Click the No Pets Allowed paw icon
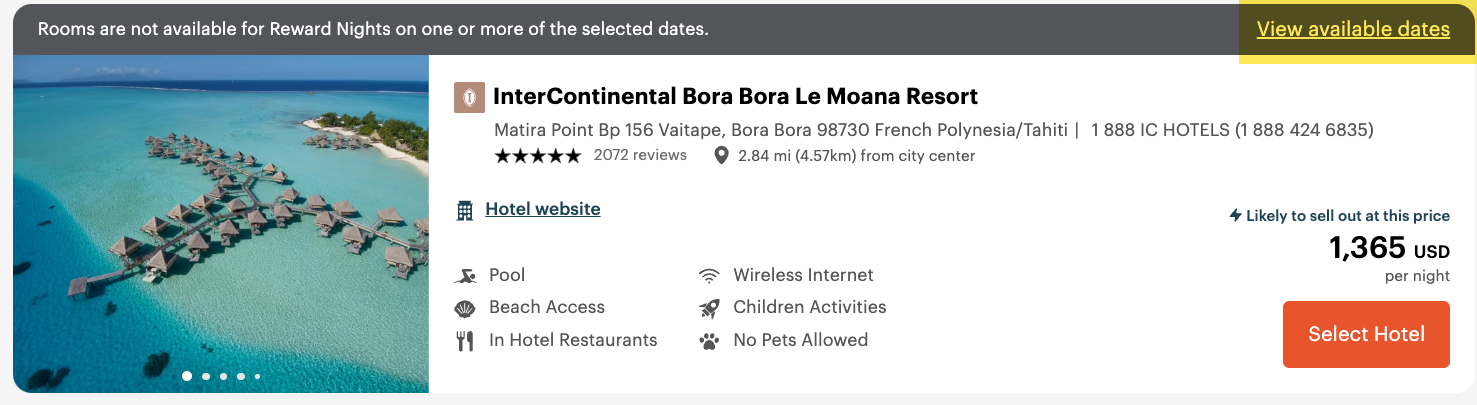The image size is (1477, 405). (709, 341)
